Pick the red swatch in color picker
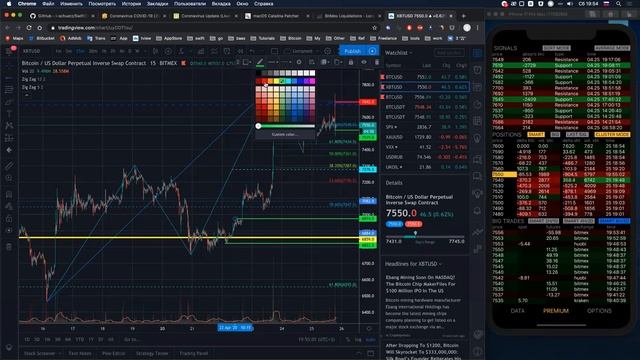The image size is (640, 360). click(264, 81)
